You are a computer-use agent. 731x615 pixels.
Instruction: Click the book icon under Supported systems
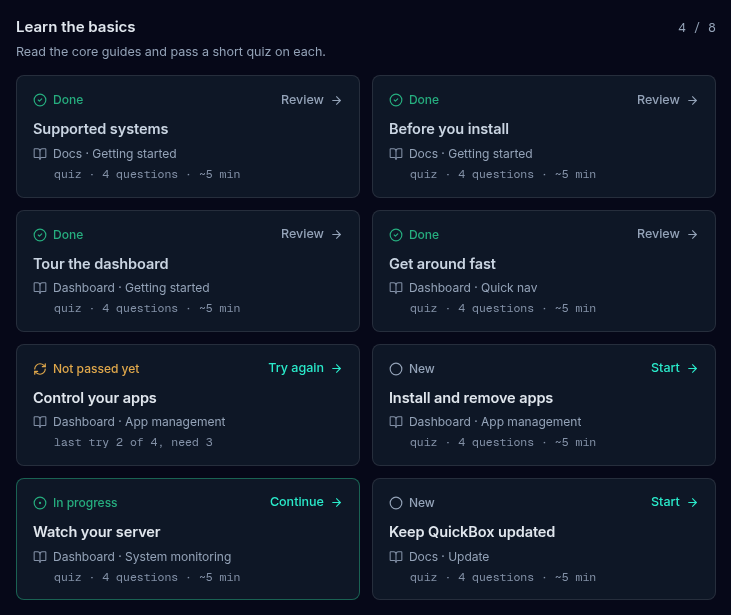[x=40, y=154]
